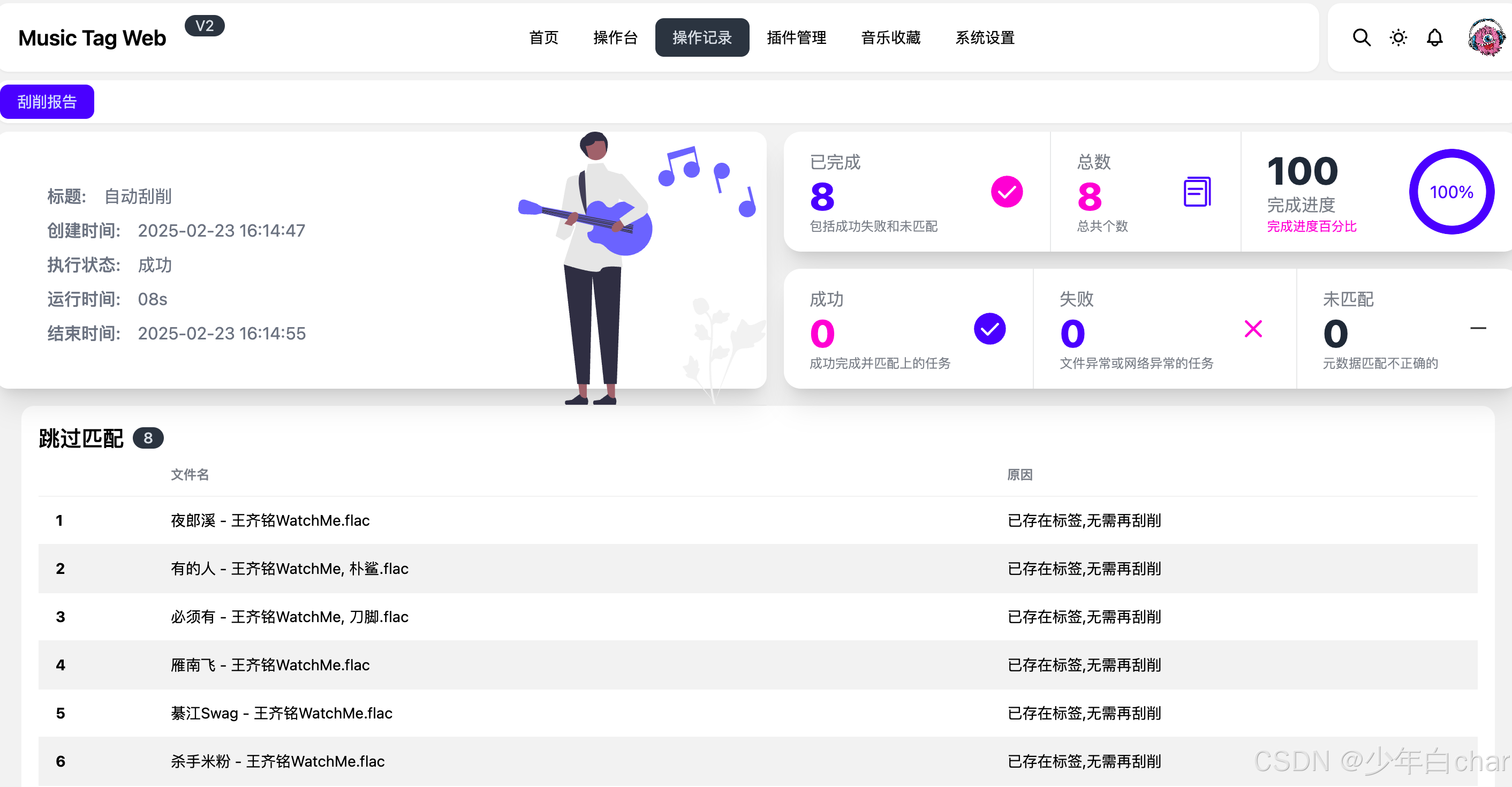
Task: Click the purple checkmark in 成功 card
Action: [x=989, y=329]
